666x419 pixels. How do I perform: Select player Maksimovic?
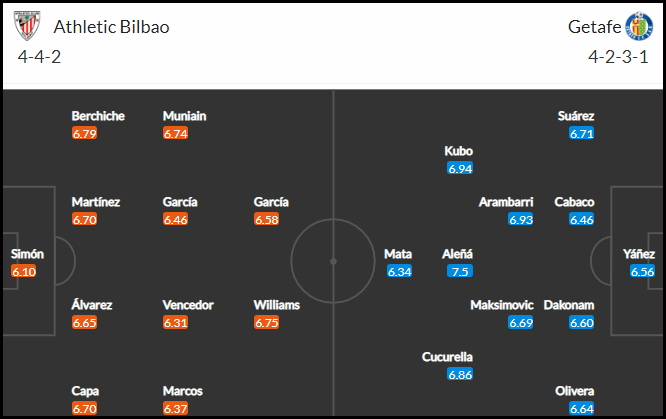click(x=502, y=305)
